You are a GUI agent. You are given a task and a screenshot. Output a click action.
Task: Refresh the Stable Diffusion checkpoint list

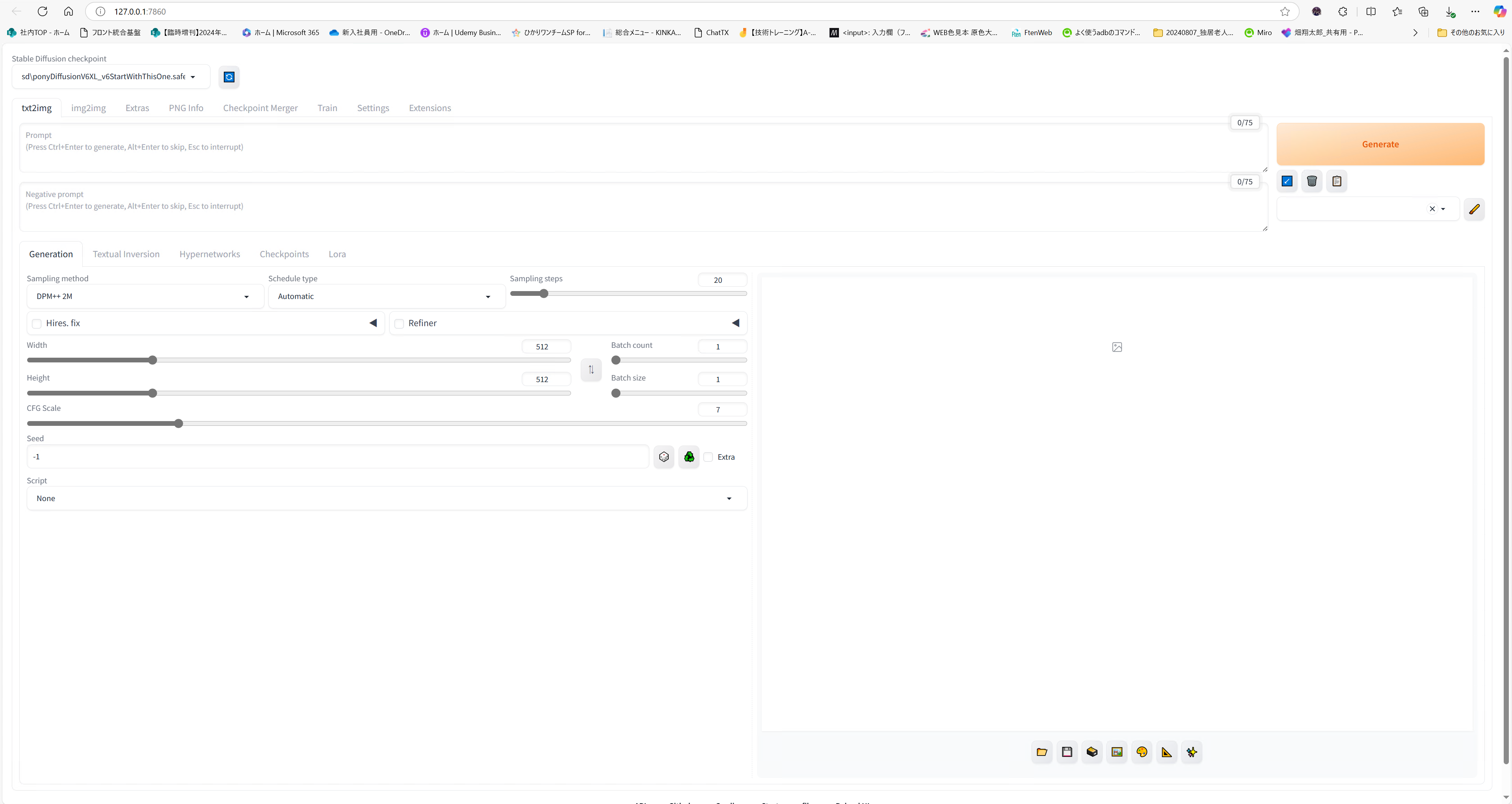(x=229, y=77)
